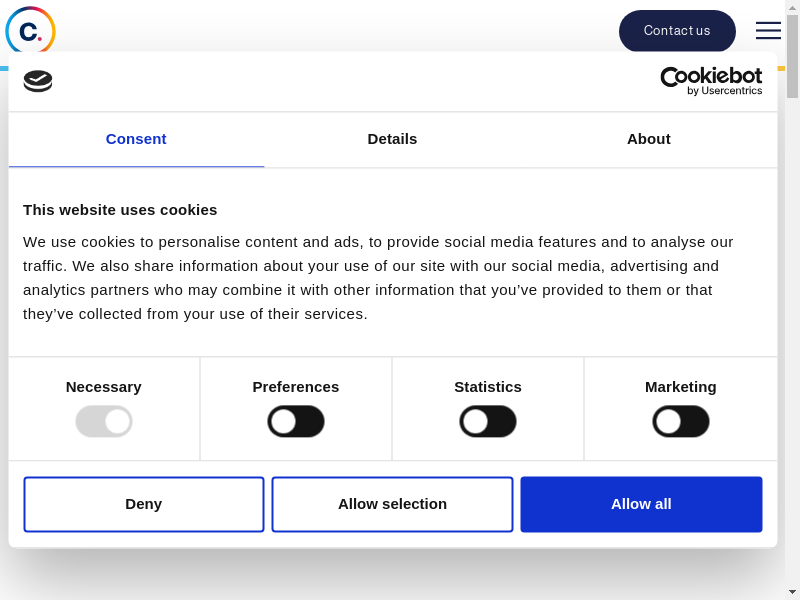Enable the Preferences cookies toggle

296,421
